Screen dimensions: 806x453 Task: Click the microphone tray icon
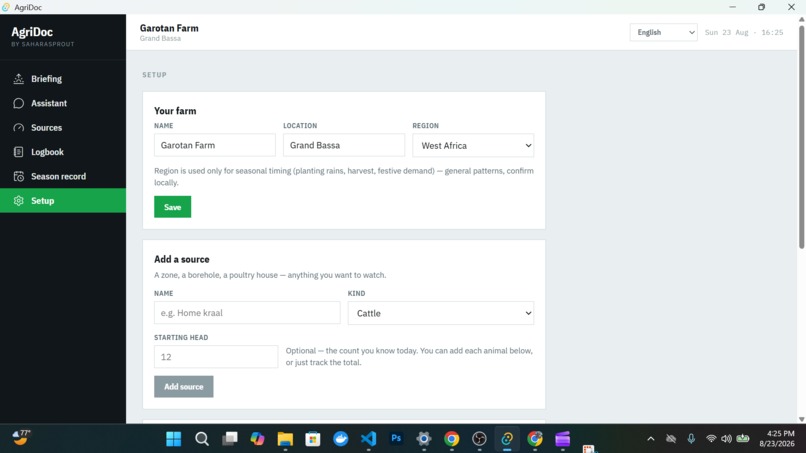[691, 439]
